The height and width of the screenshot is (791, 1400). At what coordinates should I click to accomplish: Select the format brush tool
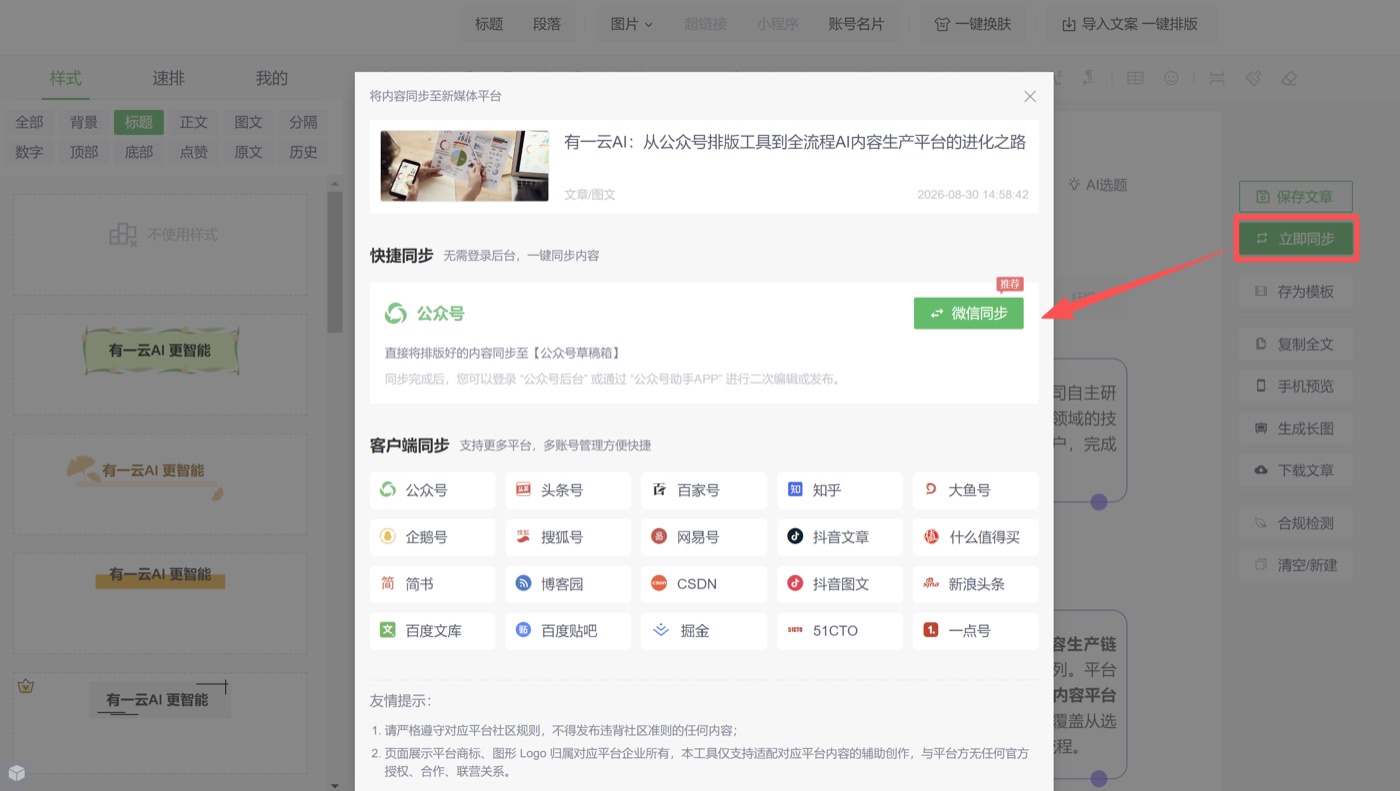pos(1253,78)
